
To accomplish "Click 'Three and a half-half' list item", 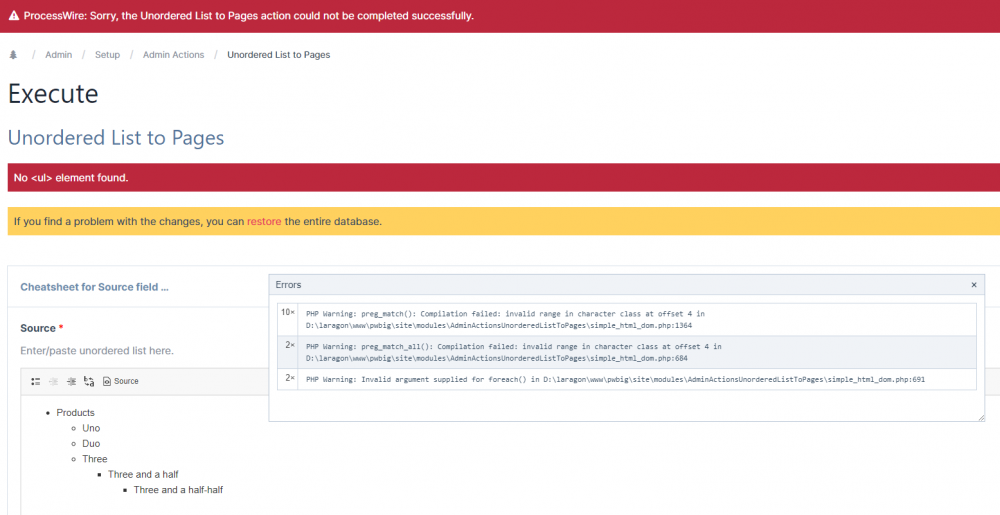I will [x=178, y=490].
